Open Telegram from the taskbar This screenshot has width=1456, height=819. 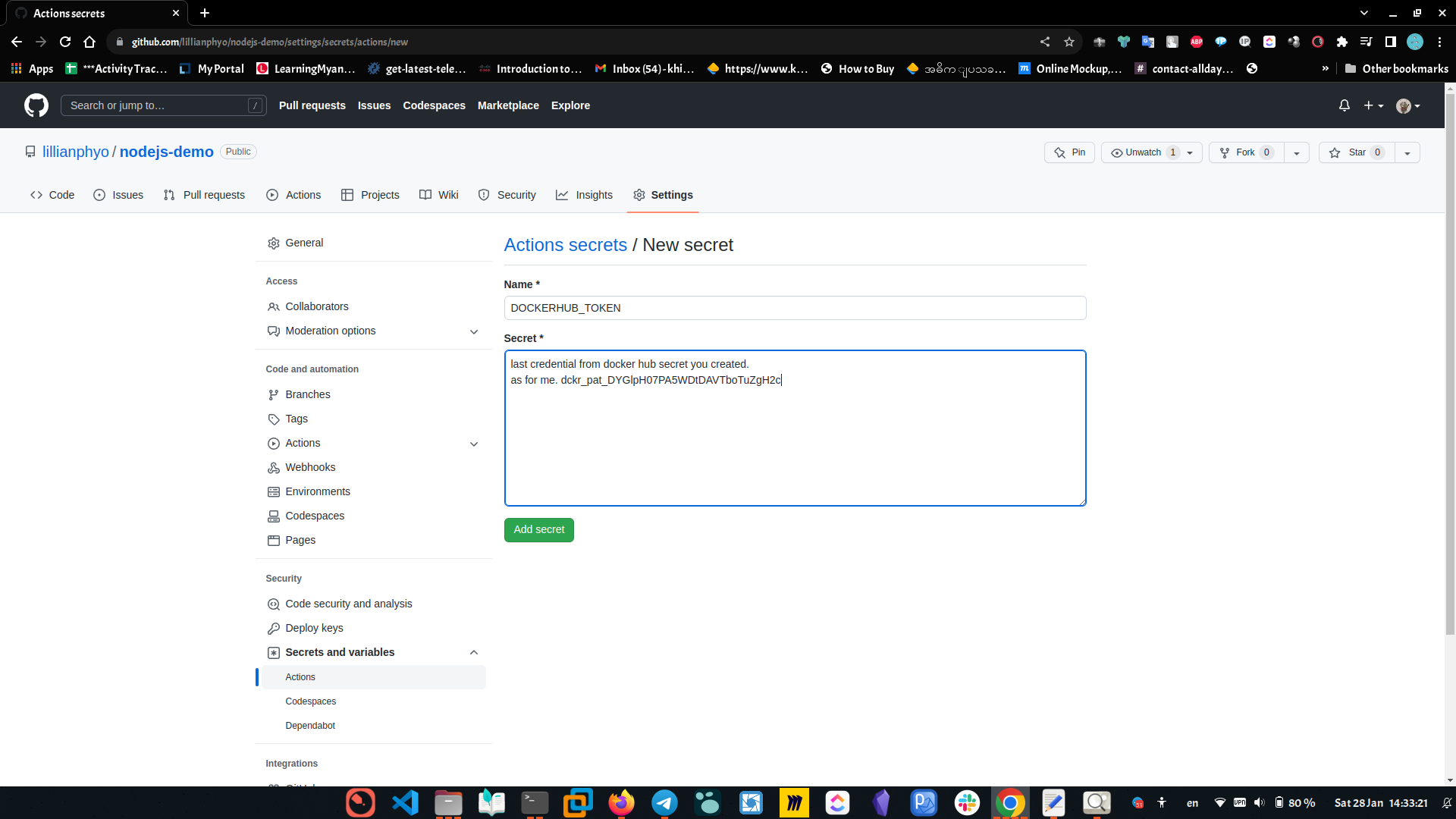664,802
